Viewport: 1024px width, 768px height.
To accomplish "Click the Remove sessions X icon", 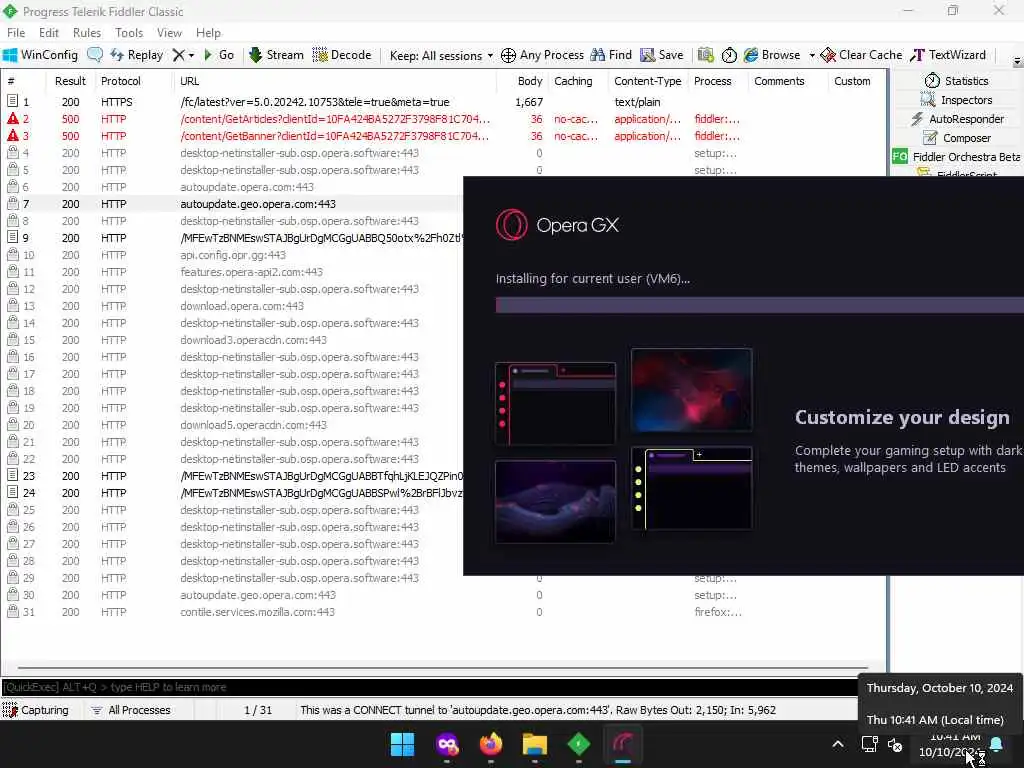I will tap(178, 55).
